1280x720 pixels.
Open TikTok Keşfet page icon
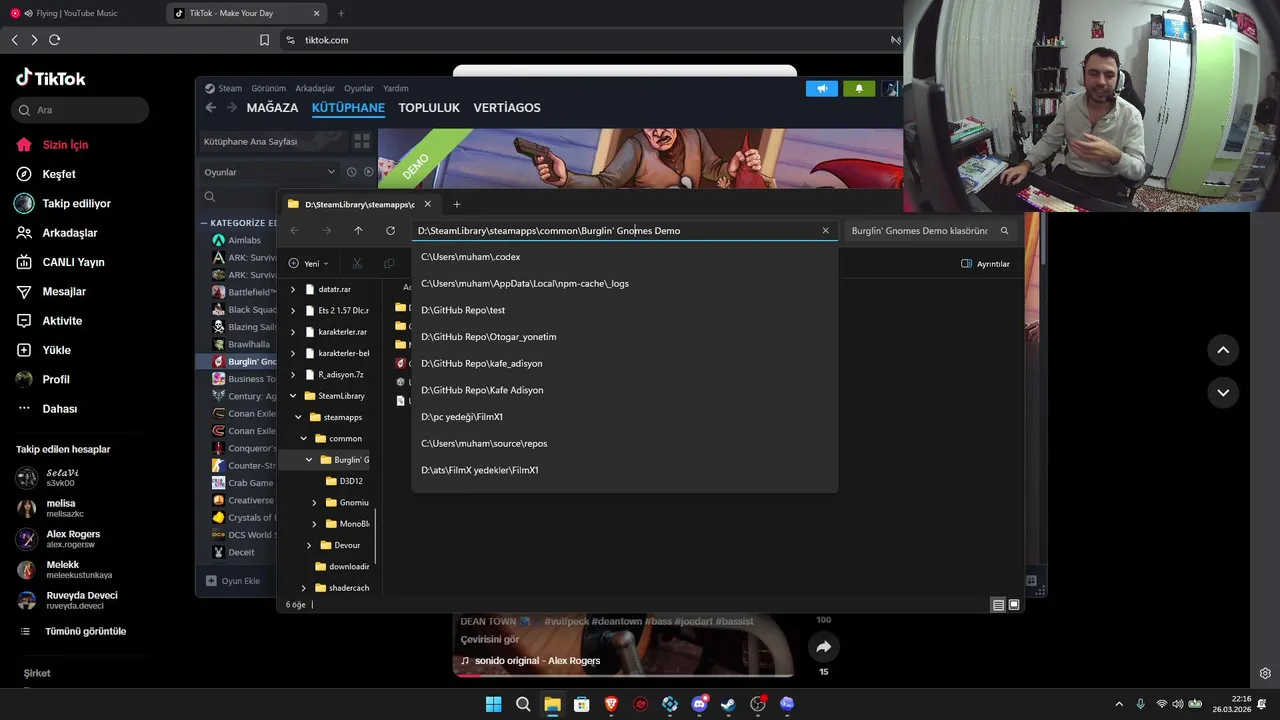(24, 174)
